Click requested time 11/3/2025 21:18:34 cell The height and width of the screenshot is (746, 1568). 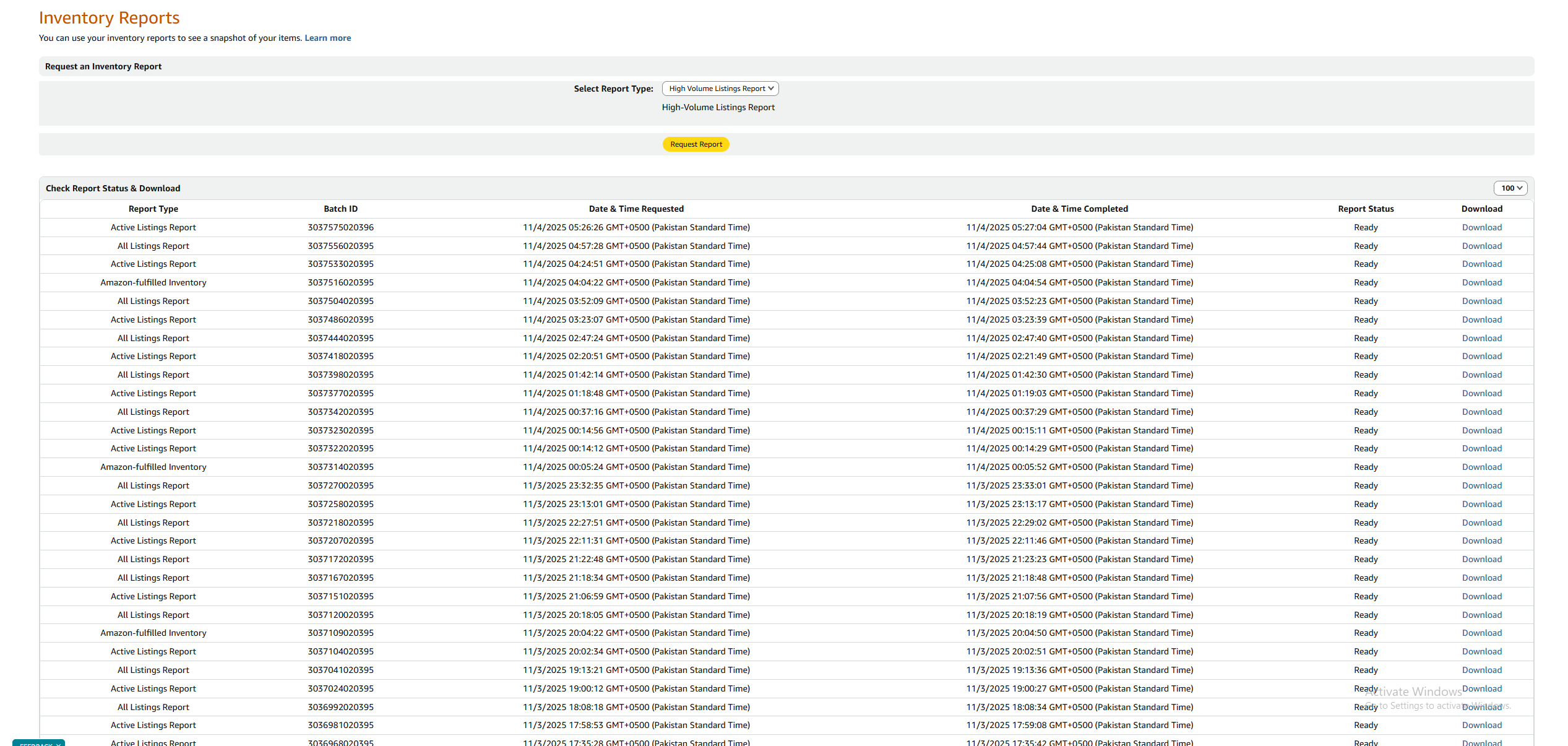click(x=636, y=578)
